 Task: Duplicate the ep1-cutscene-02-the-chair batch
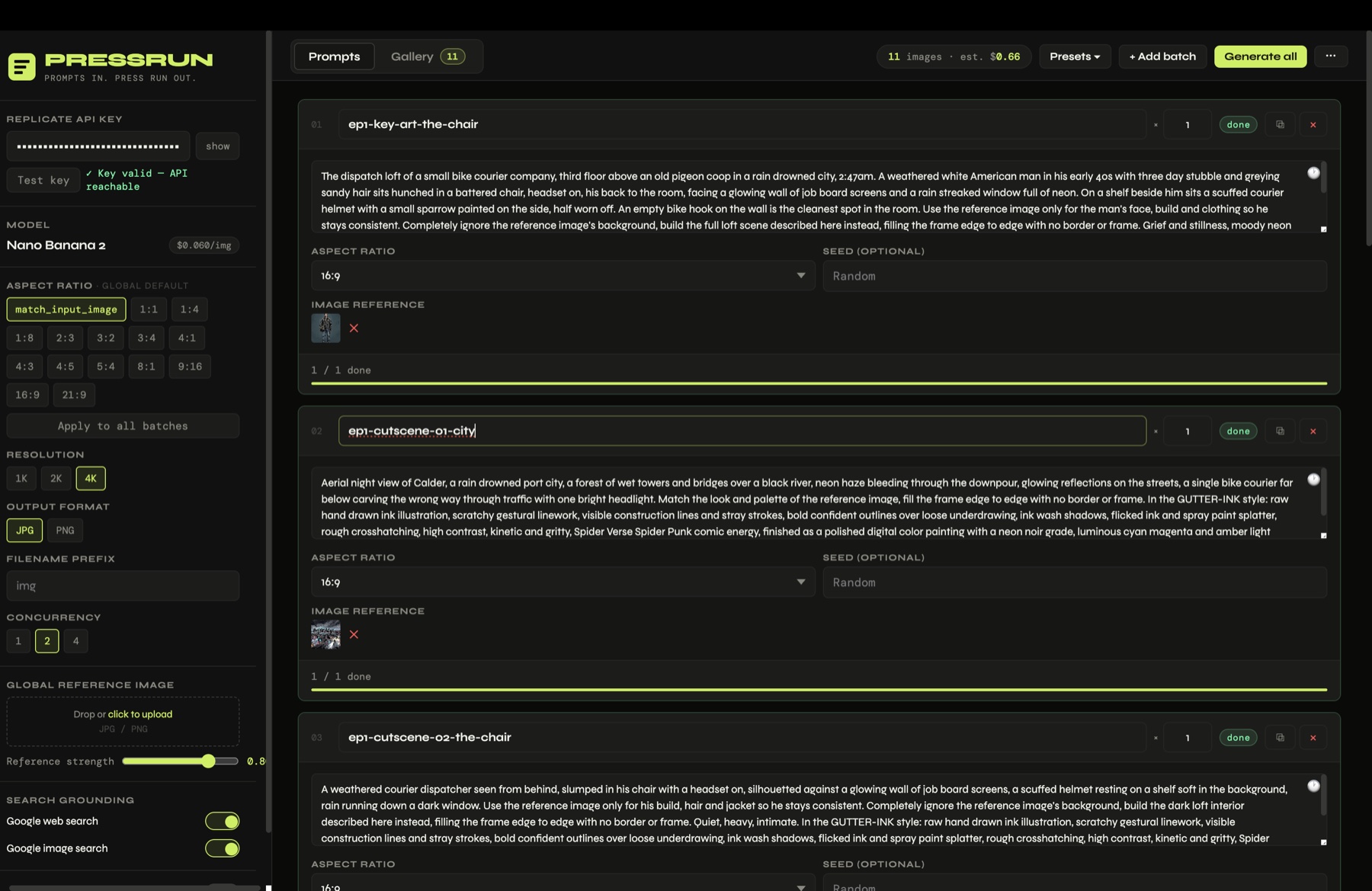1280,737
